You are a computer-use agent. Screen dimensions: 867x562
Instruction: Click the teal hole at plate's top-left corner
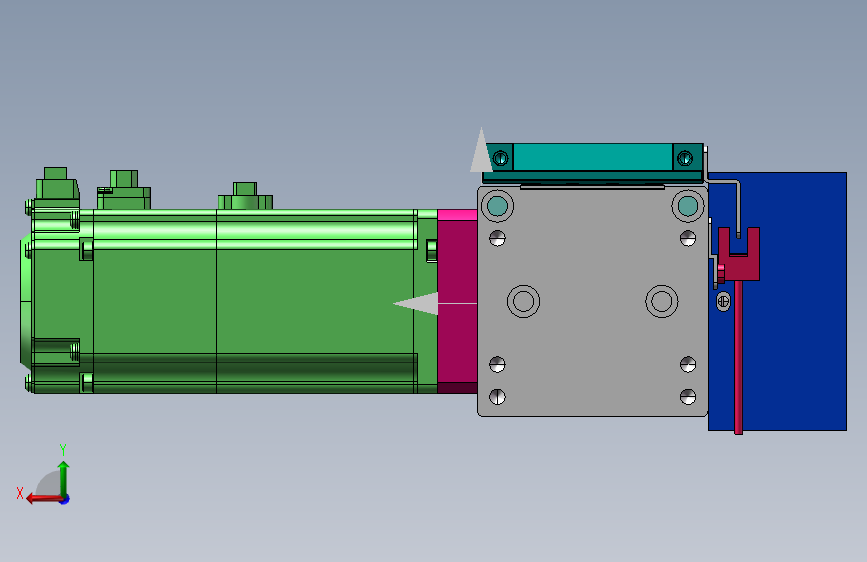point(498,206)
